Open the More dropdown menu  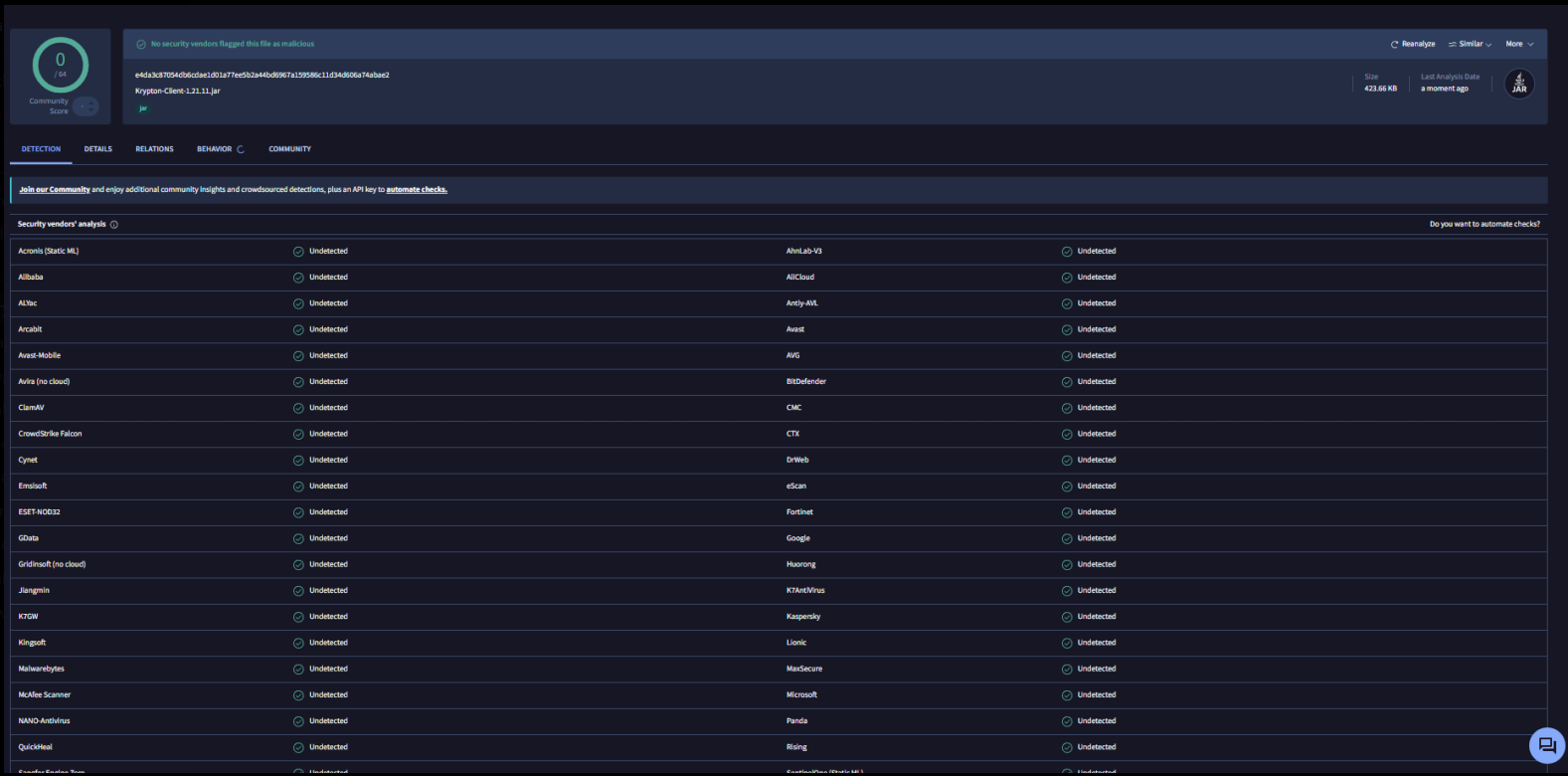[x=1519, y=44]
